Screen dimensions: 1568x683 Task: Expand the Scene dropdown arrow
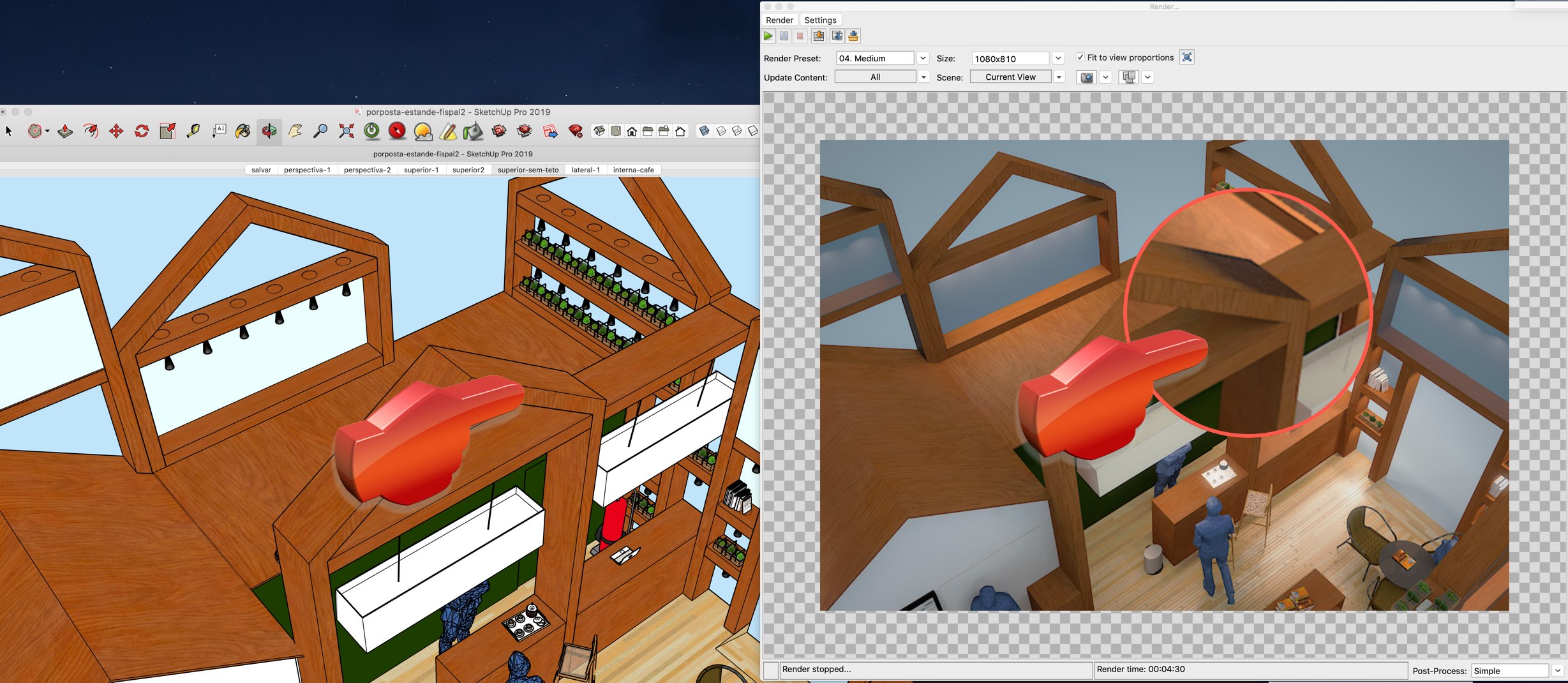pos(1059,77)
